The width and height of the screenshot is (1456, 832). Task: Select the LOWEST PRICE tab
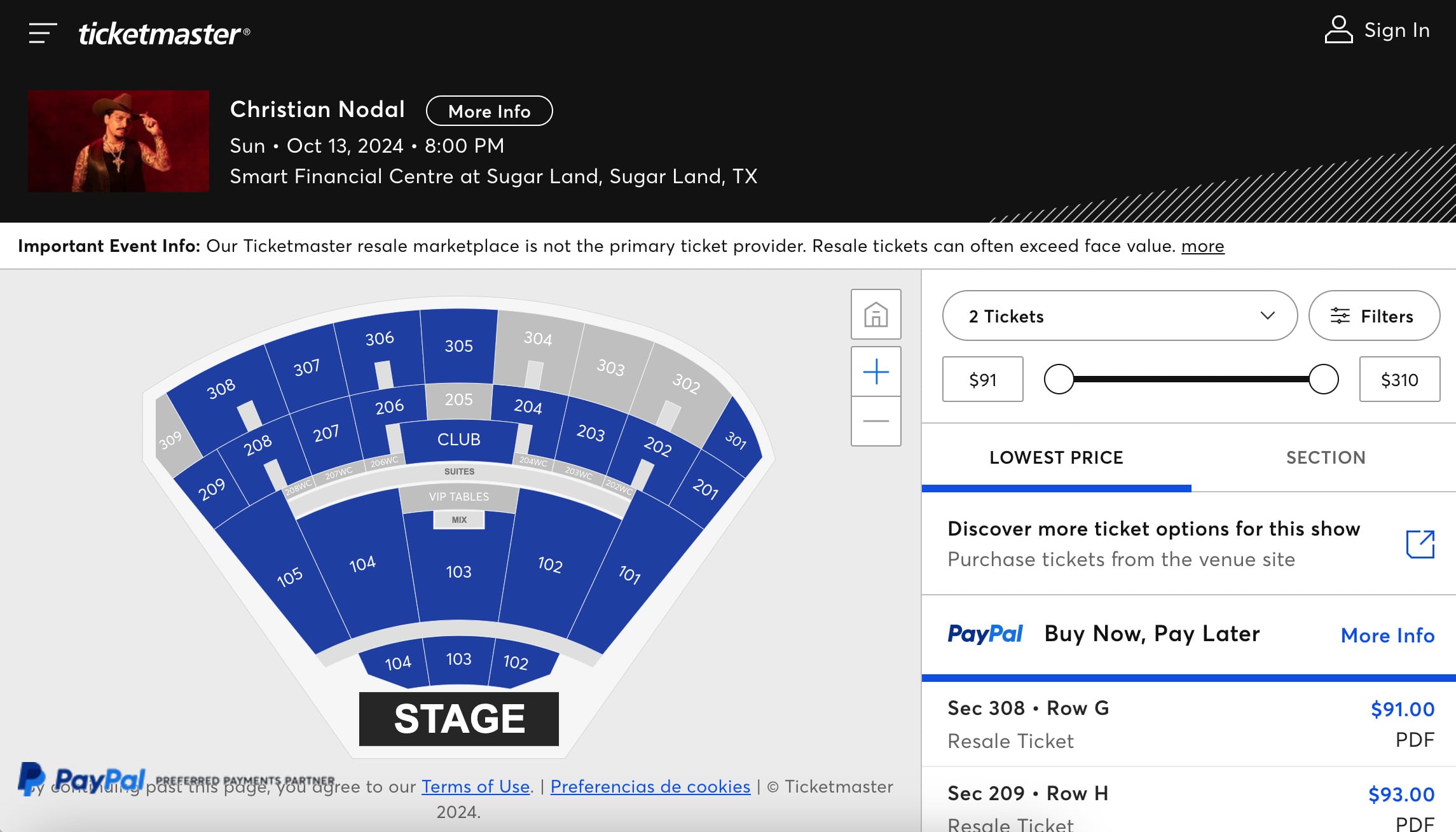pyautogui.click(x=1056, y=457)
